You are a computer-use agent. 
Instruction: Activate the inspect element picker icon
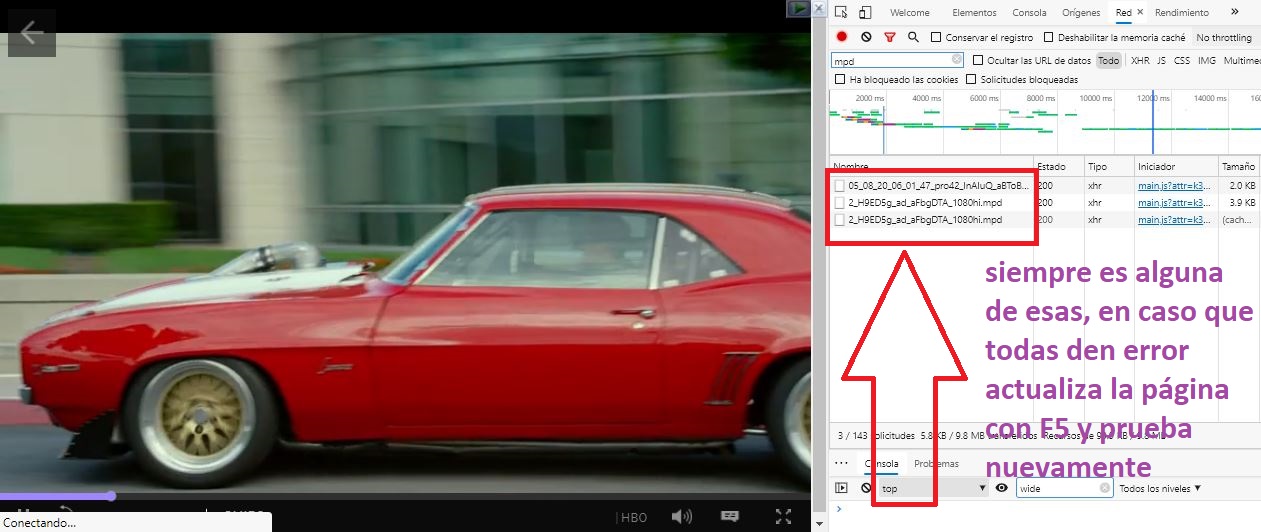[x=841, y=12]
